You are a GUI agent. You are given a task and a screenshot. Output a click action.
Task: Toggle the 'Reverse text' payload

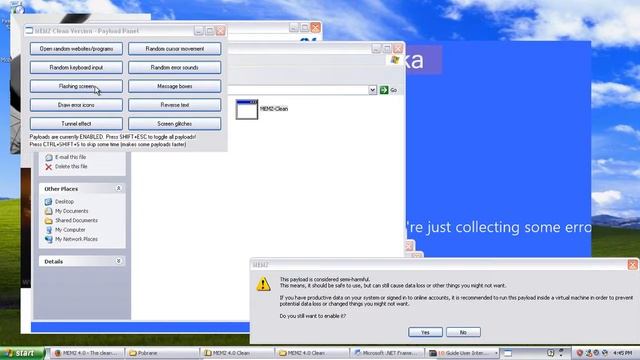point(175,105)
